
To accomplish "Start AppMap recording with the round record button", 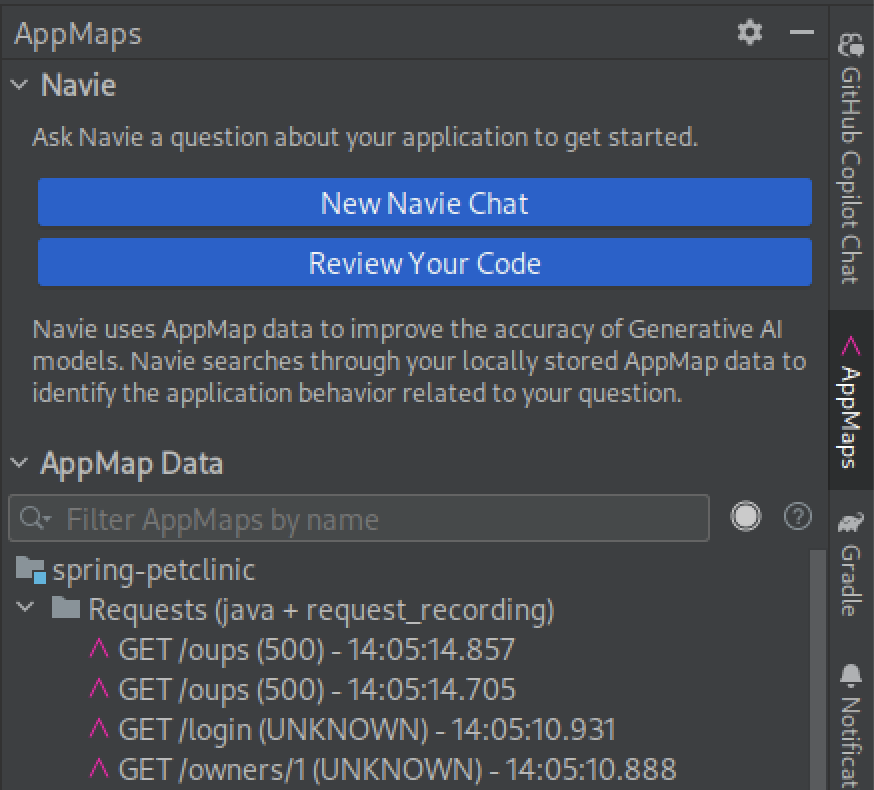I will click(x=746, y=516).
